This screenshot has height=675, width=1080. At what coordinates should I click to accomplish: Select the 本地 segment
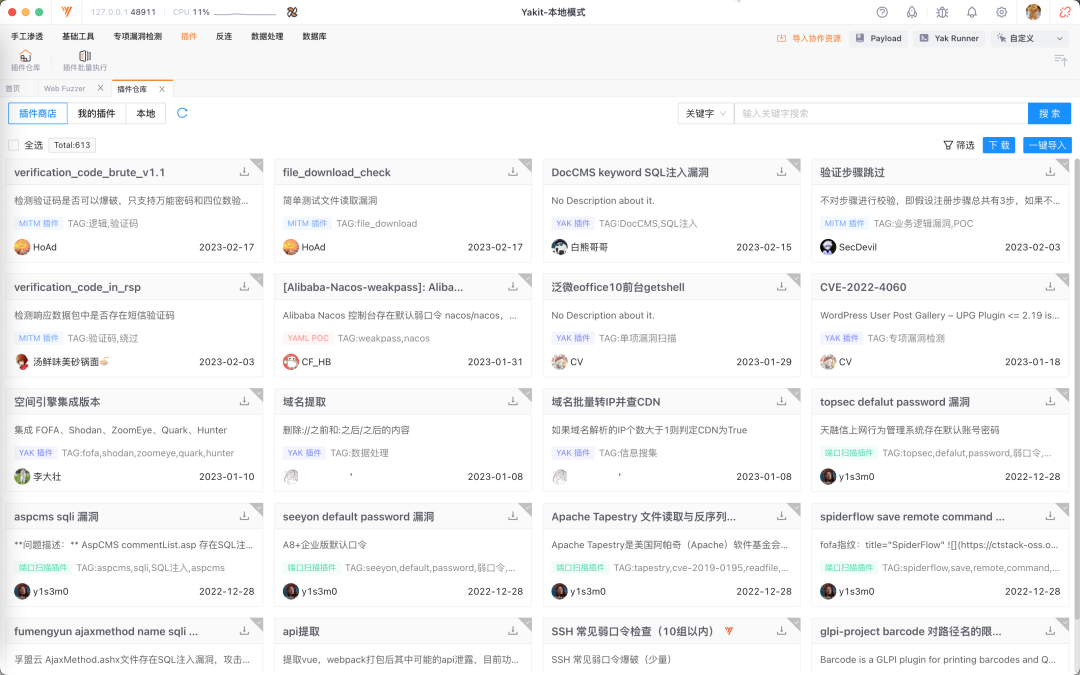point(146,114)
